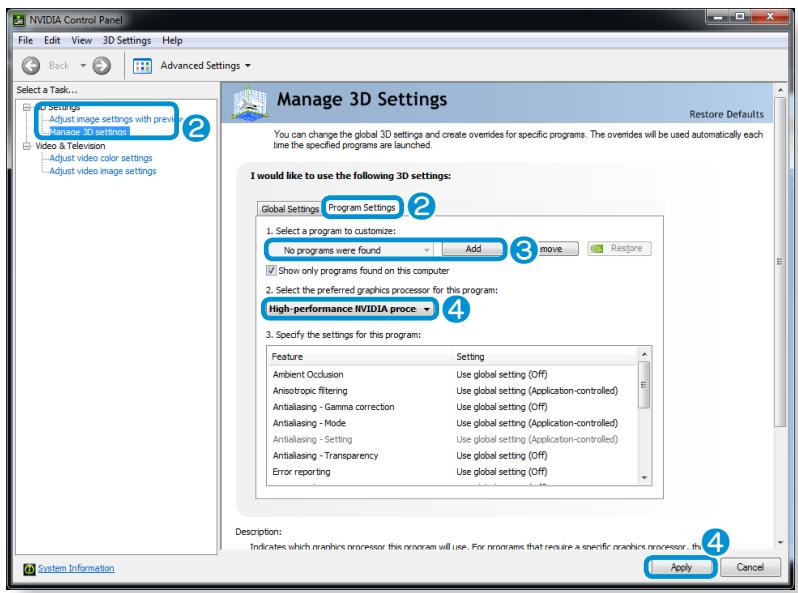The width and height of the screenshot is (798, 593).
Task: Click the Restore Defaults link
Action: [726, 114]
